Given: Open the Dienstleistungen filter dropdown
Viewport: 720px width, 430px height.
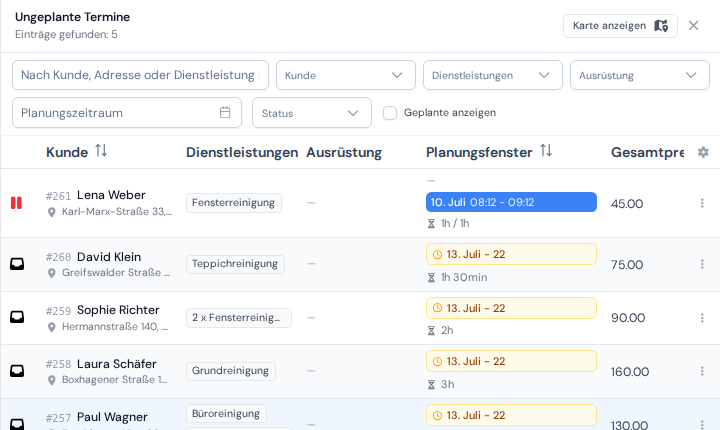Looking at the screenshot, I should point(492,75).
